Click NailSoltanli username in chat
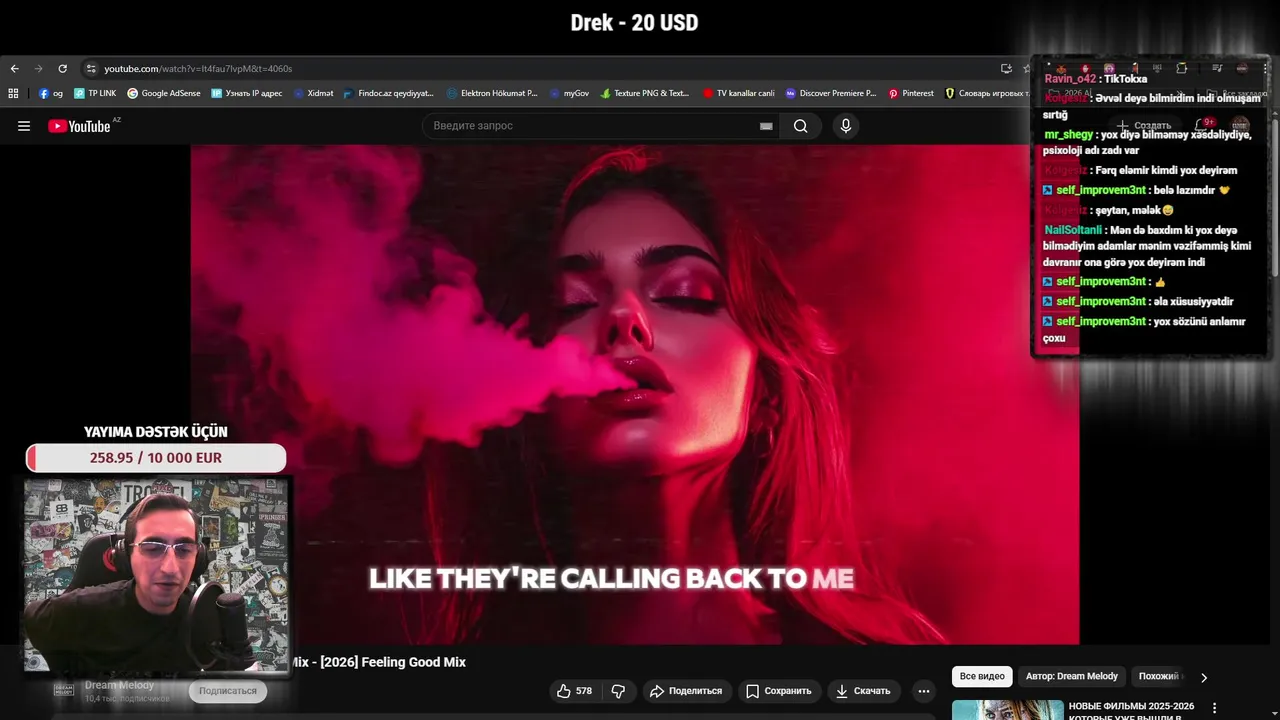The width and height of the screenshot is (1280, 720). pyautogui.click(x=1073, y=230)
